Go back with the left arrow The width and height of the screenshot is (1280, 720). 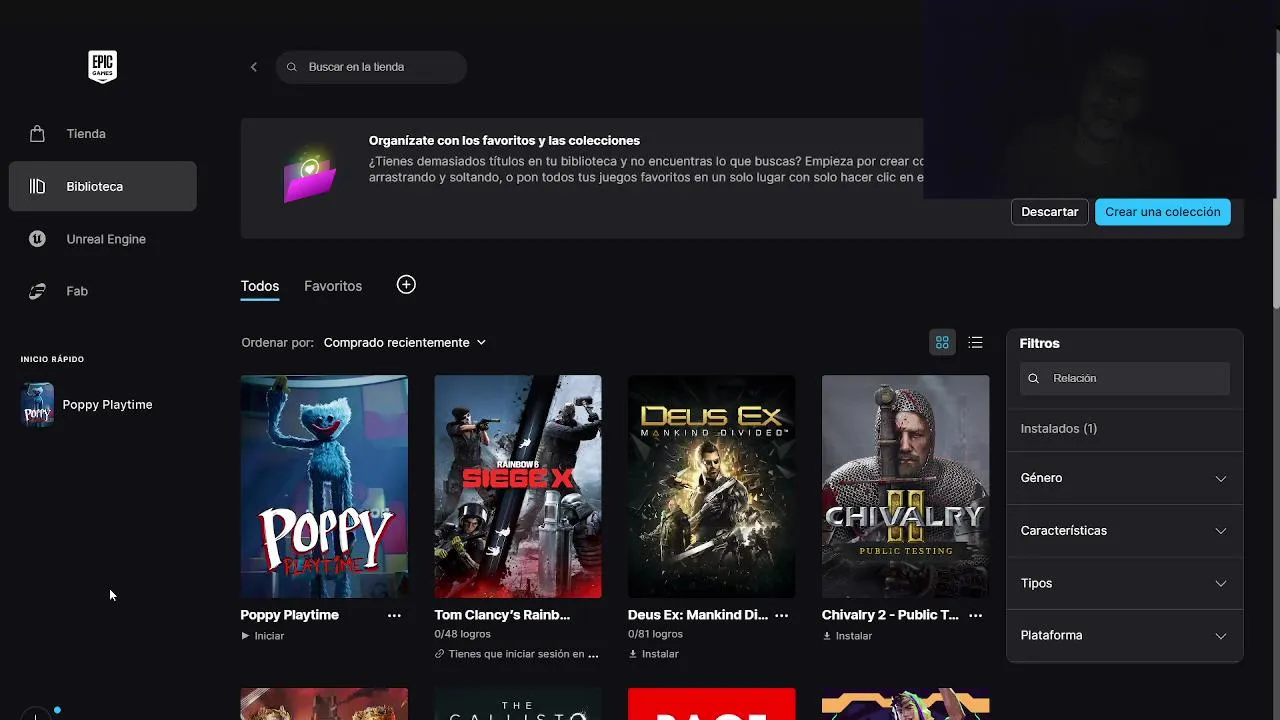pos(254,67)
